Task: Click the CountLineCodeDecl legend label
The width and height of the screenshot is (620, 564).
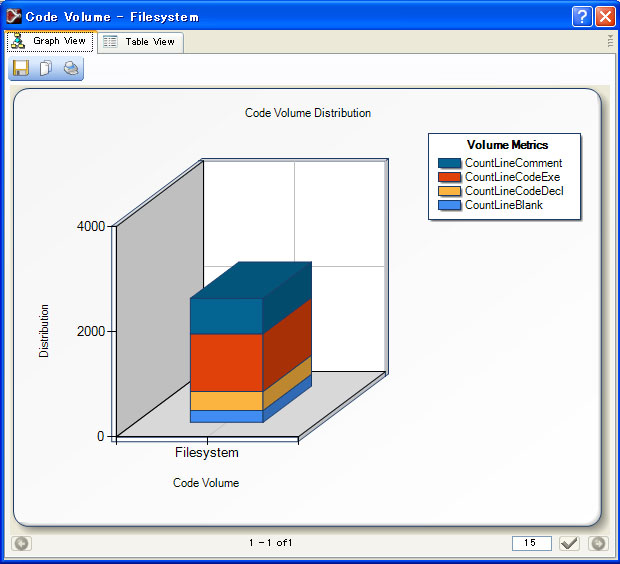Action: click(514, 191)
